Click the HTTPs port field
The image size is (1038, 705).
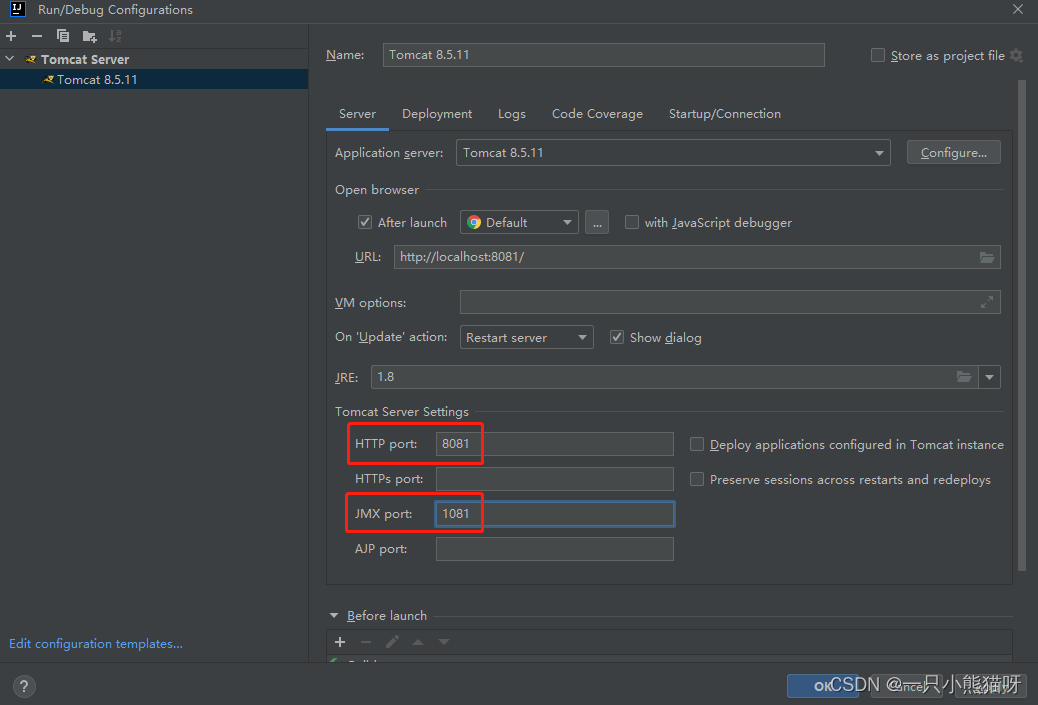tap(555, 479)
